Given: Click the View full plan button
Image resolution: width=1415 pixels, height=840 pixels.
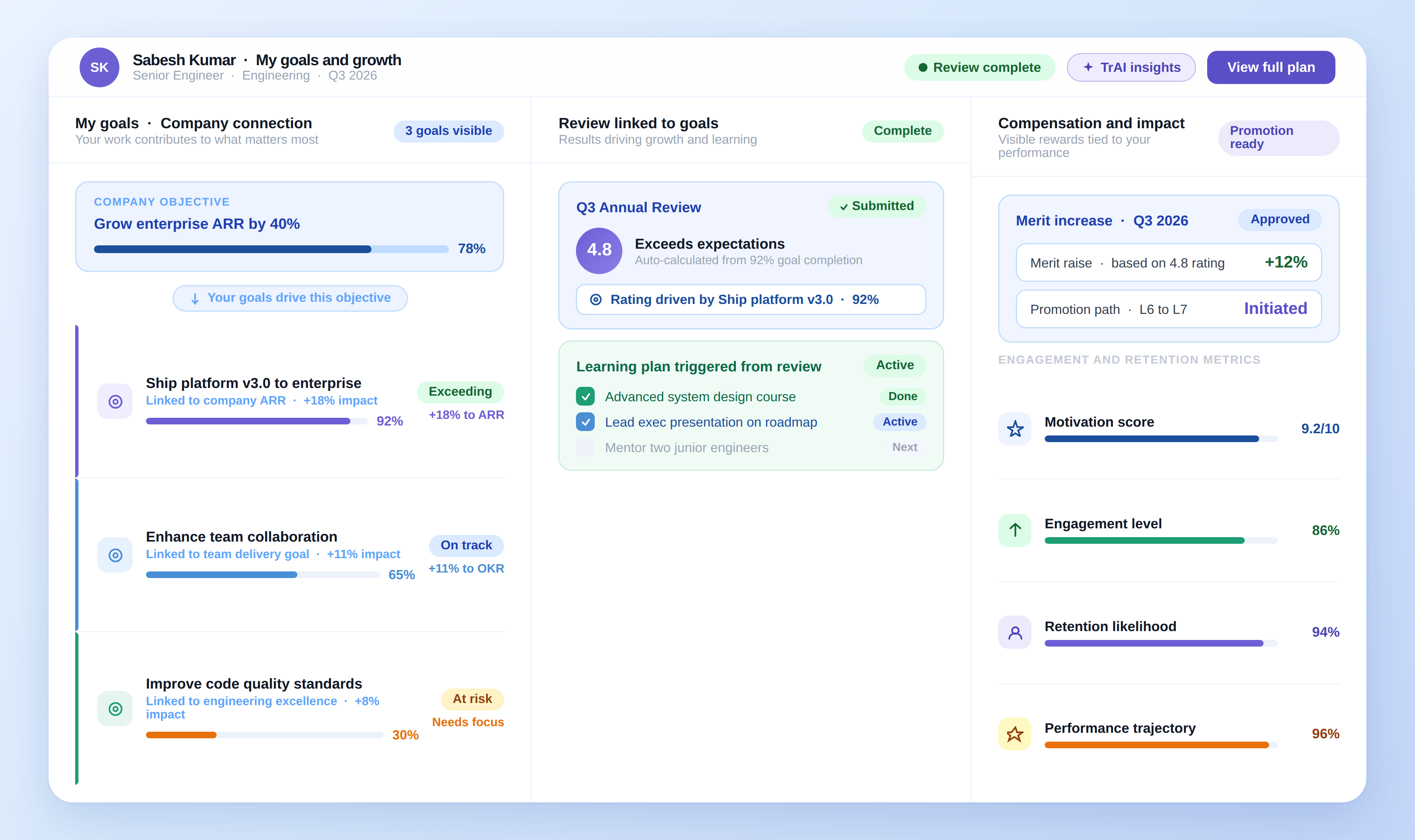Looking at the screenshot, I should [x=1270, y=67].
